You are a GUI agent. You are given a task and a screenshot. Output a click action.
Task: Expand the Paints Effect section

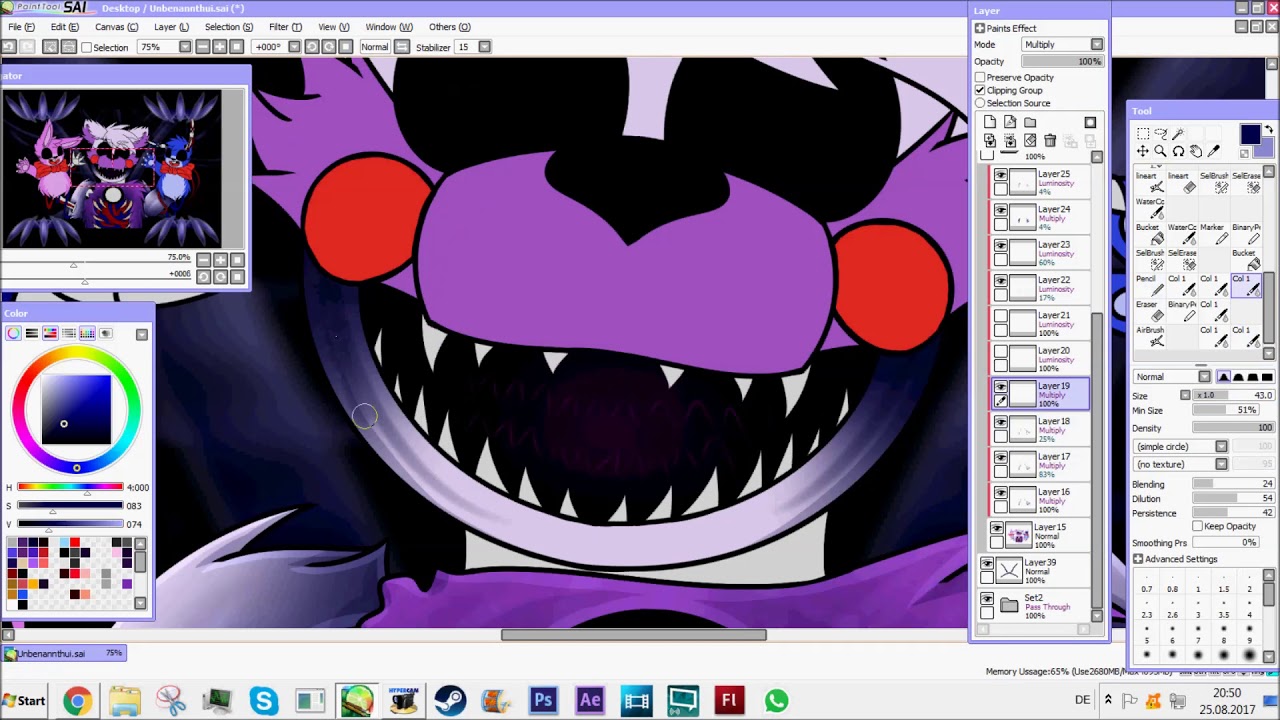(980, 28)
